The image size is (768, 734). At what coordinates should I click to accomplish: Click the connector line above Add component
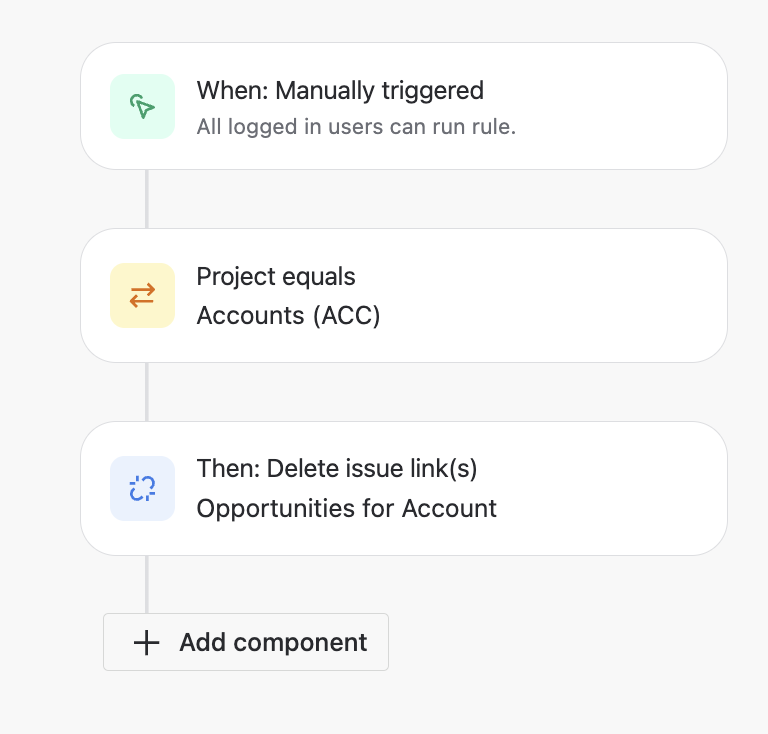(x=146, y=585)
